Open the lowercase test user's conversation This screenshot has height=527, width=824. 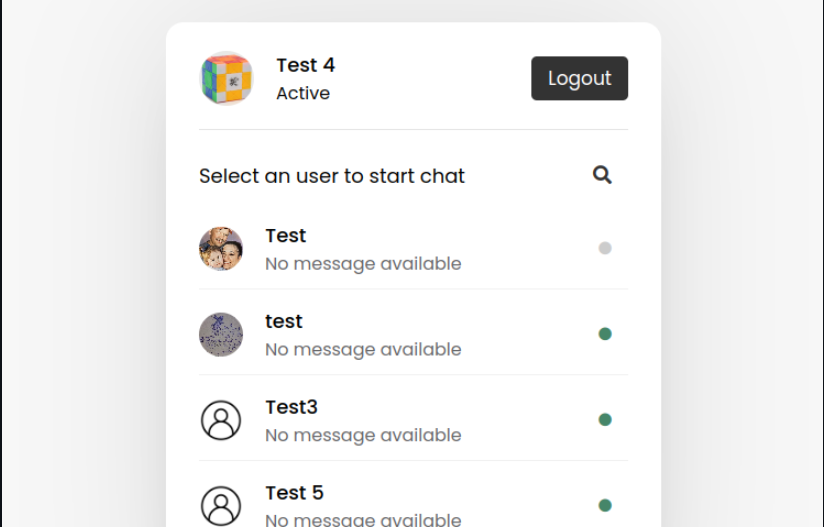(x=413, y=335)
